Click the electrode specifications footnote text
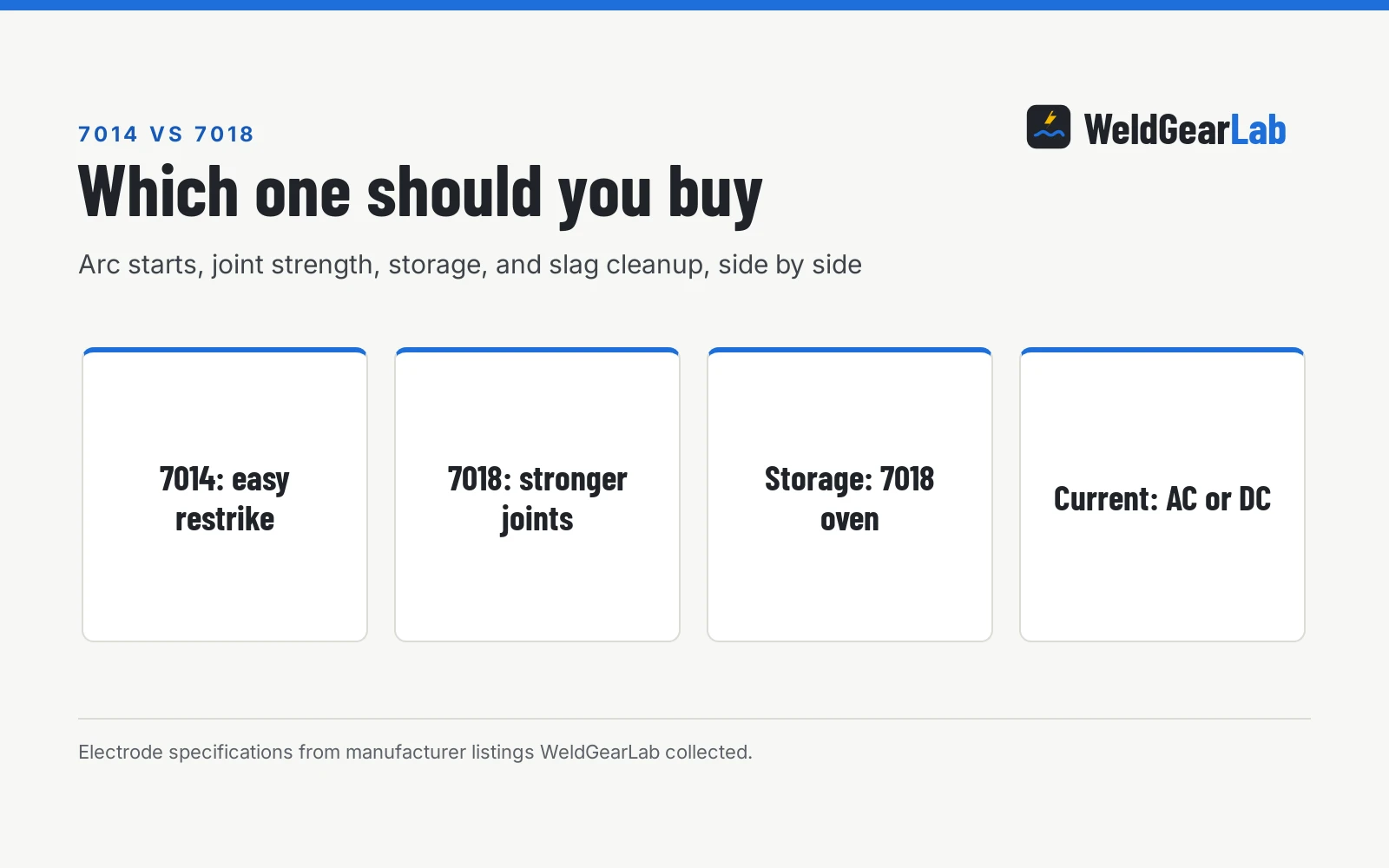1389x868 pixels. (415, 752)
